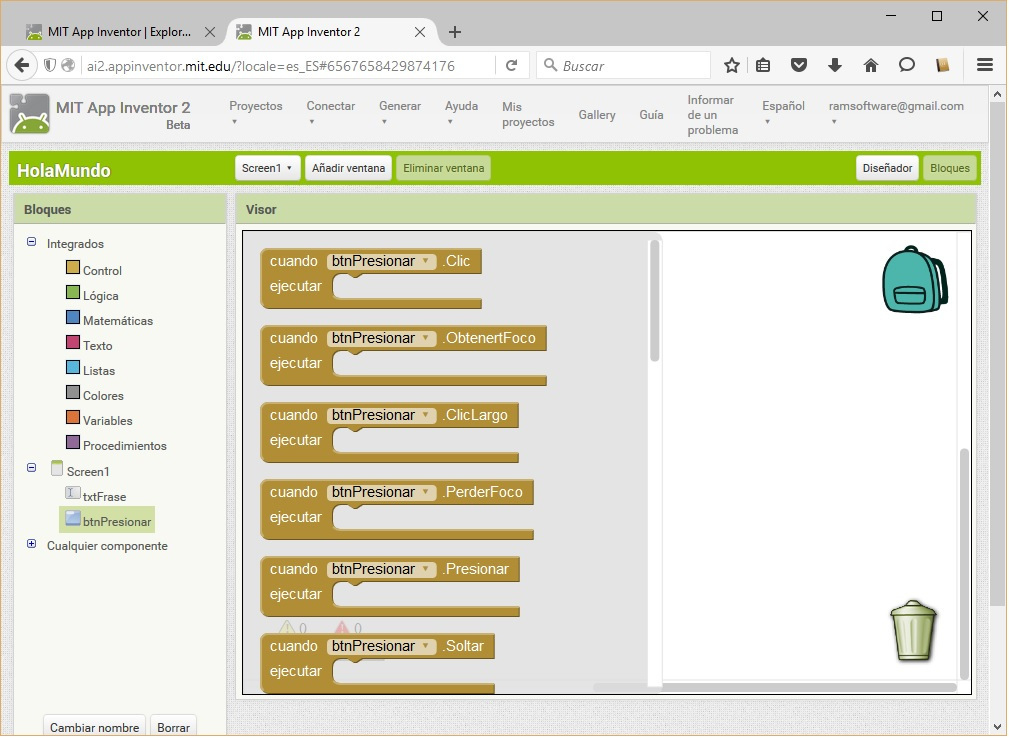Image resolution: width=1009 pixels, height=738 pixels.
Task: Click the Añadir ventana button
Action: coord(348,168)
